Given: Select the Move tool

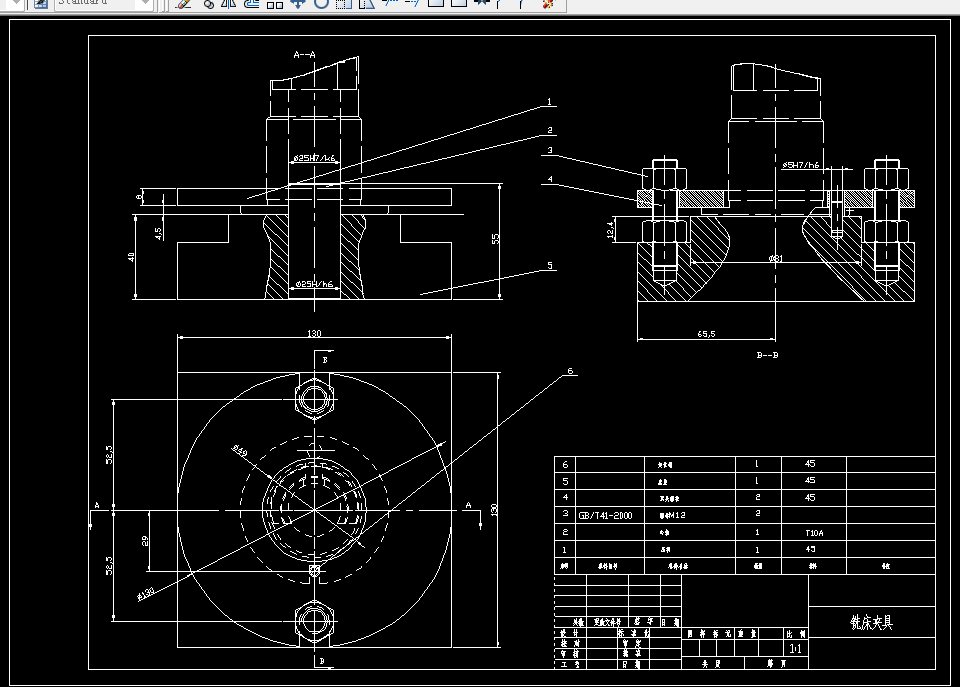Looking at the screenshot, I should click(298, 4).
